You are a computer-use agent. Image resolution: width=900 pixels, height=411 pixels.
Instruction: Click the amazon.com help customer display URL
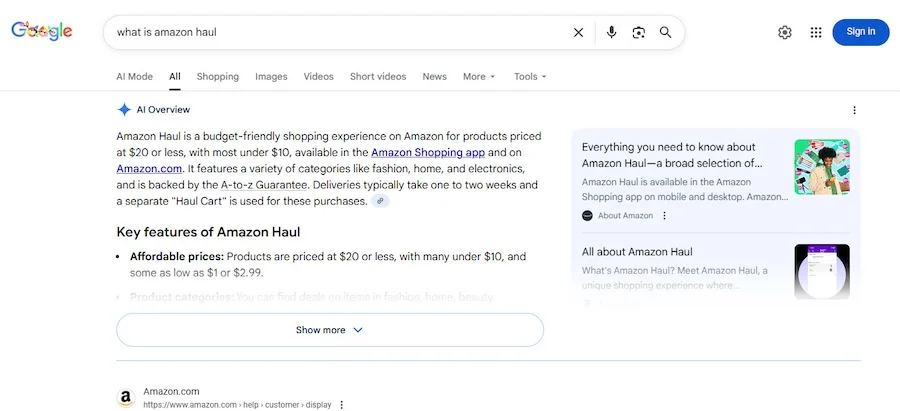point(237,405)
